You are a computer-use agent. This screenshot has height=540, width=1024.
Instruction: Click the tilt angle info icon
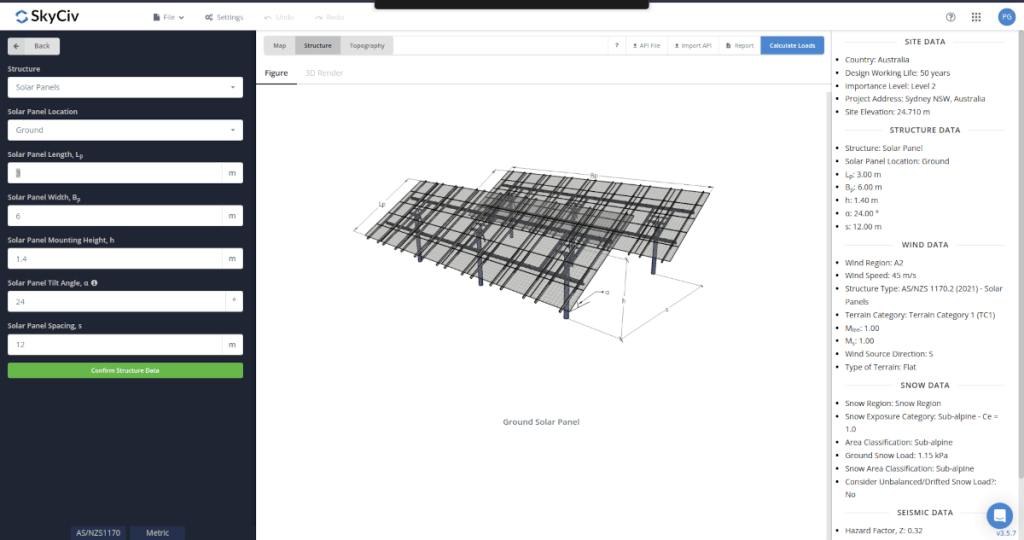point(94,283)
